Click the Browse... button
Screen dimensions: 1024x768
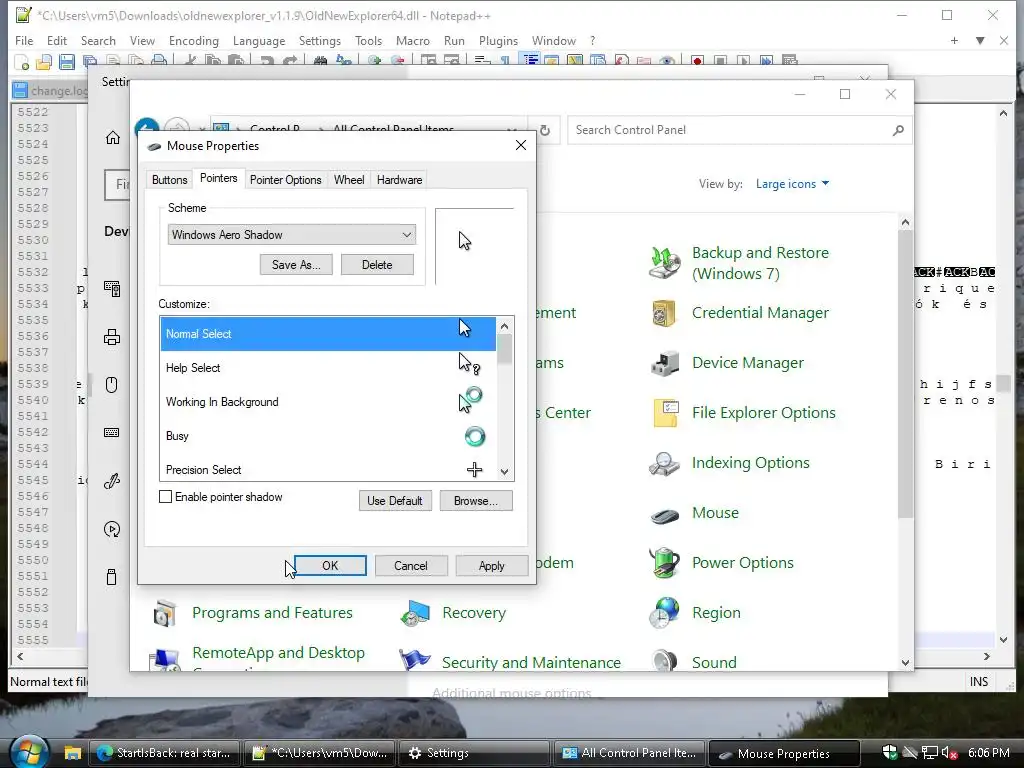coord(476,501)
